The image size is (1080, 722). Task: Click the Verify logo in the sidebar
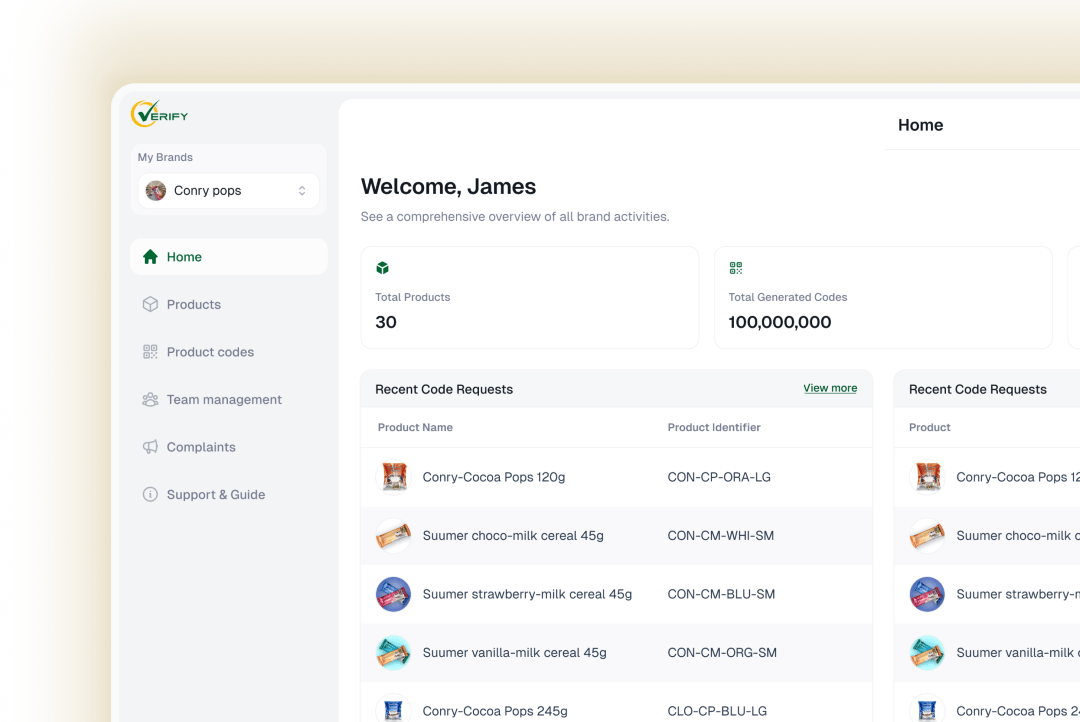point(159,114)
